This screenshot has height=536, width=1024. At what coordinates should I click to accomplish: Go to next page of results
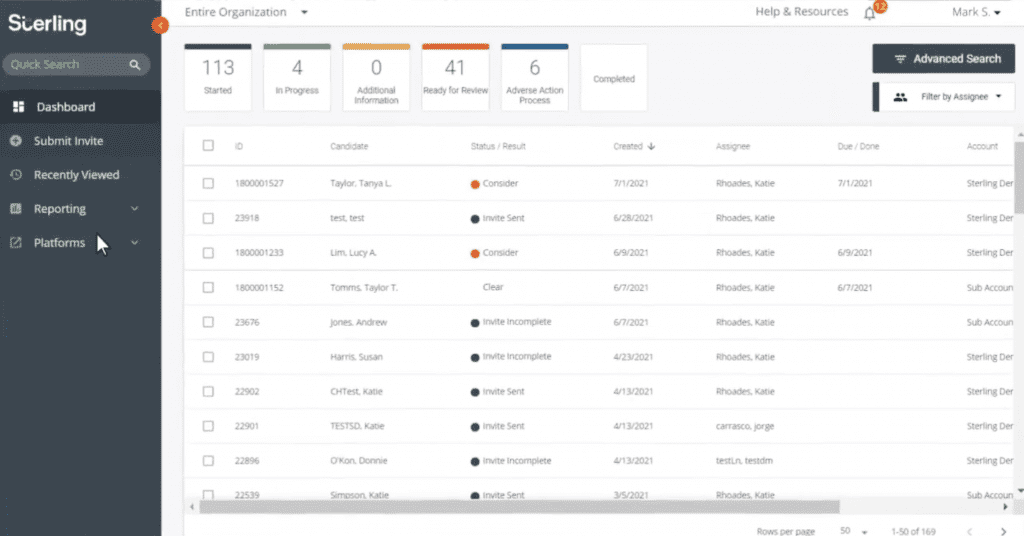[1003, 531]
